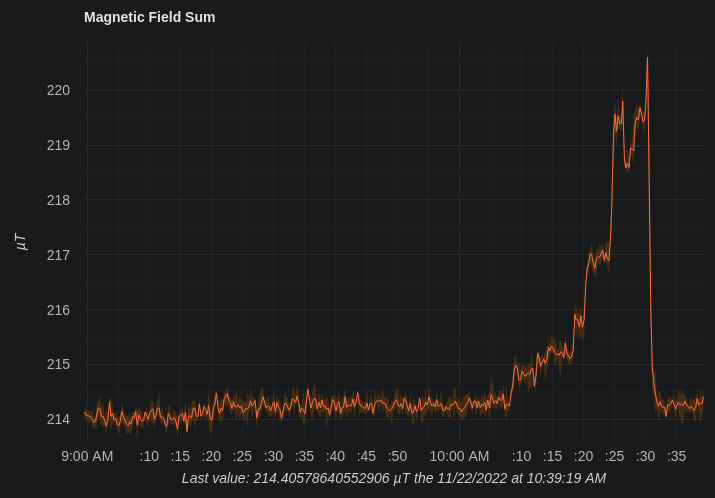
Task: Click the 216 y-axis label
Action: click(x=58, y=310)
